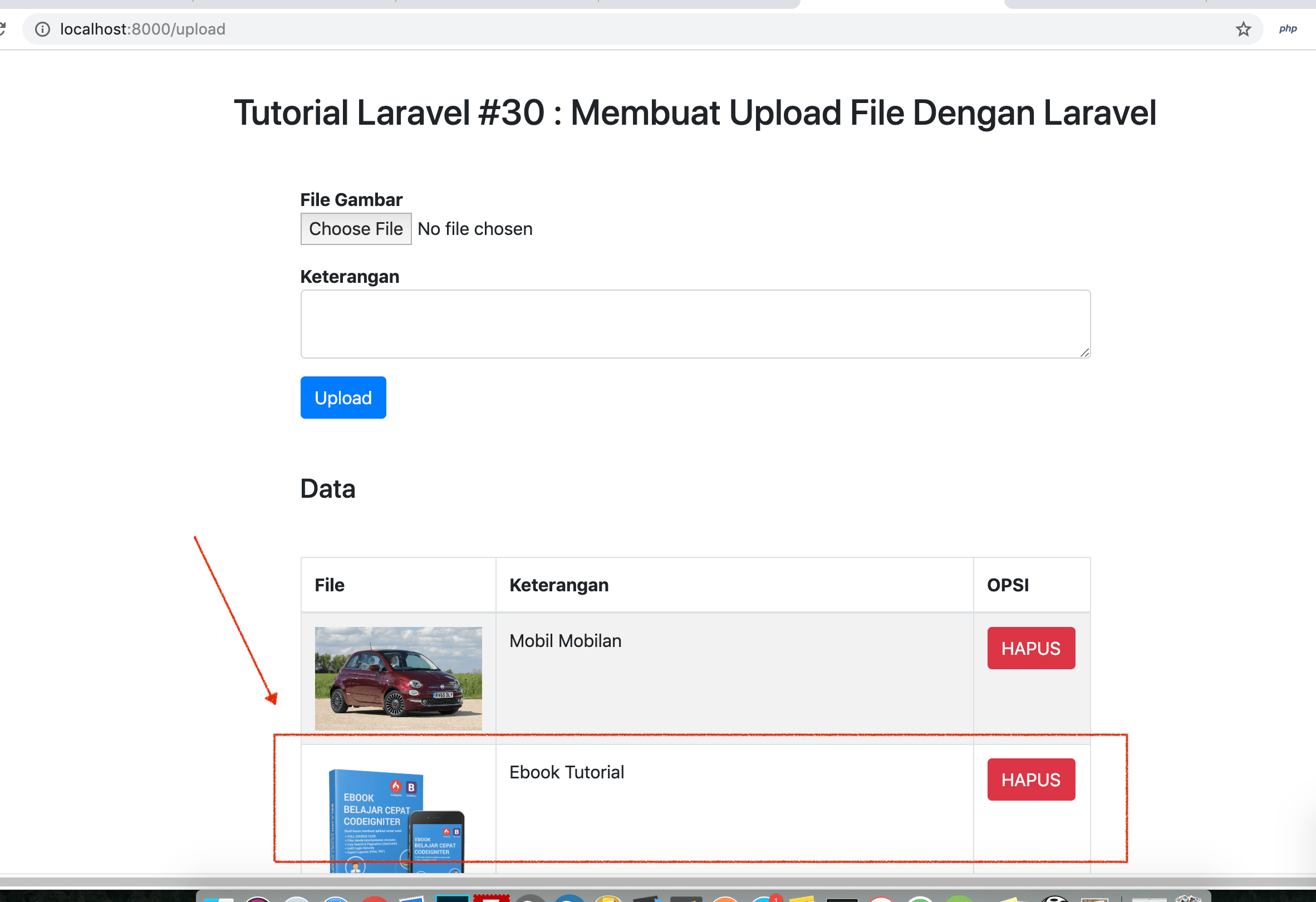The width and height of the screenshot is (1316, 902).
Task: Reload the page using the refresh icon
Action: pos(2,29)
